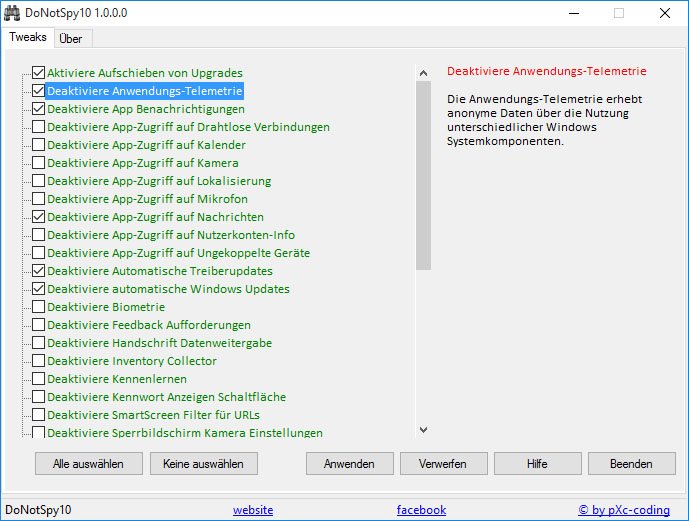Toggle Deaktiviere automatische Windows Updates checkbox
This screenshot has height=521, width=689.
click(39, 289)
